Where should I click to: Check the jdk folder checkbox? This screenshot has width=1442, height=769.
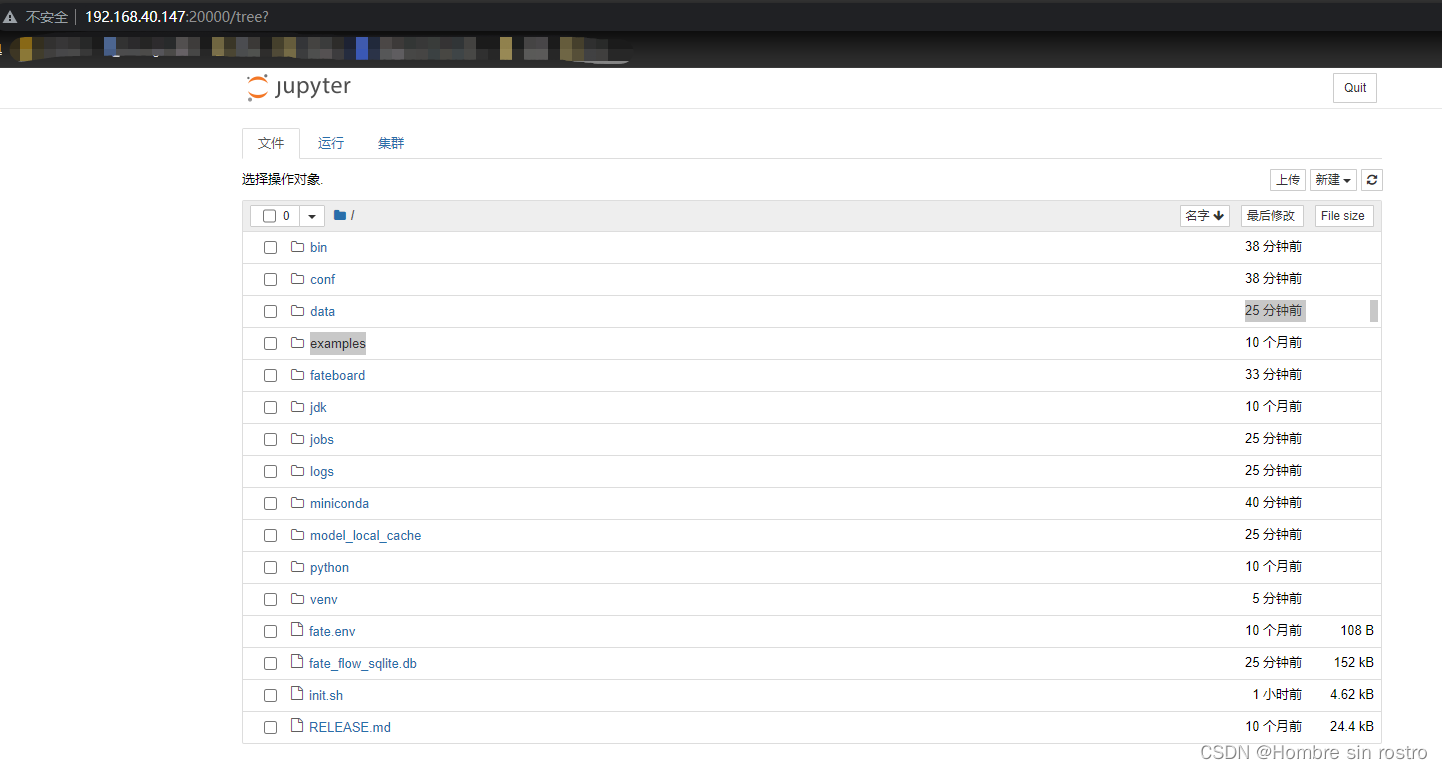(x=270, y=408)
